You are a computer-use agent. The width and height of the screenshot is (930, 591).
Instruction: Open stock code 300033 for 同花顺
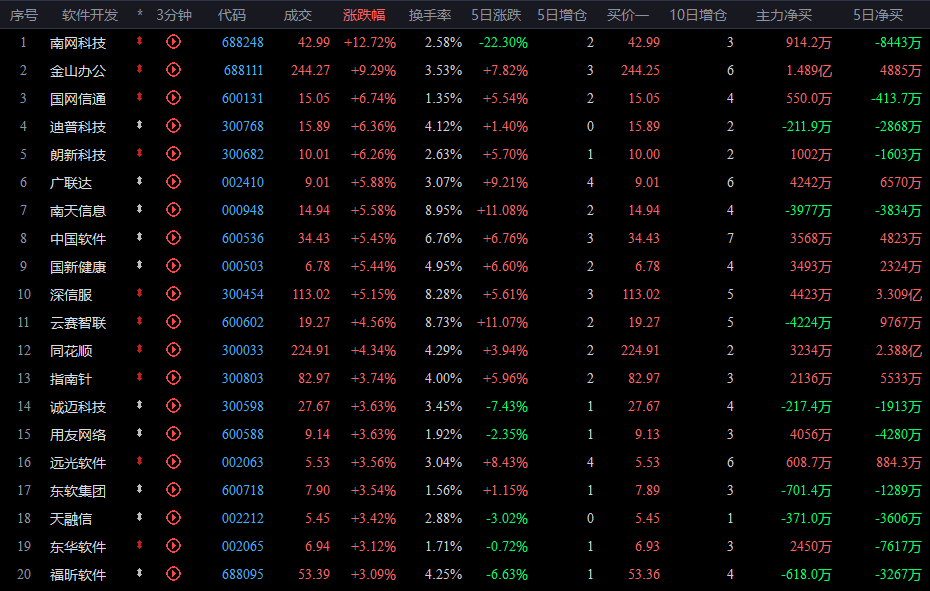243,350
